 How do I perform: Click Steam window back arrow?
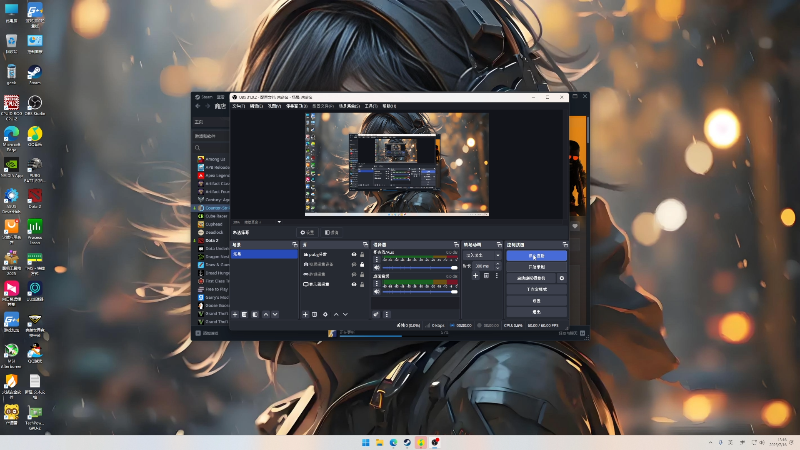tap(198, 106)
